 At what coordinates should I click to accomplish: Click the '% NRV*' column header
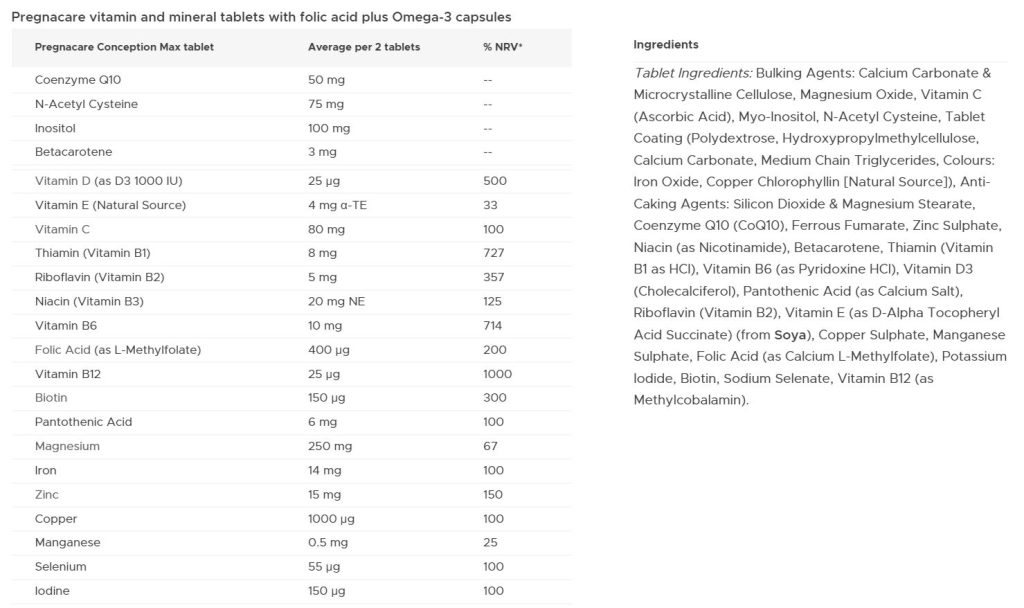tap(502, 47)
